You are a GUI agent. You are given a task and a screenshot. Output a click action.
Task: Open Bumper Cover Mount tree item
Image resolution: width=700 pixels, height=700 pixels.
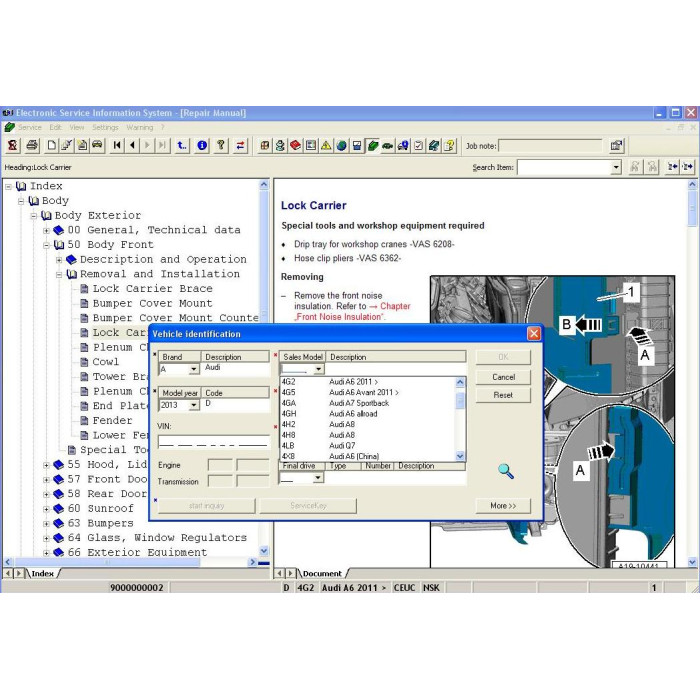tap(152, 304)
